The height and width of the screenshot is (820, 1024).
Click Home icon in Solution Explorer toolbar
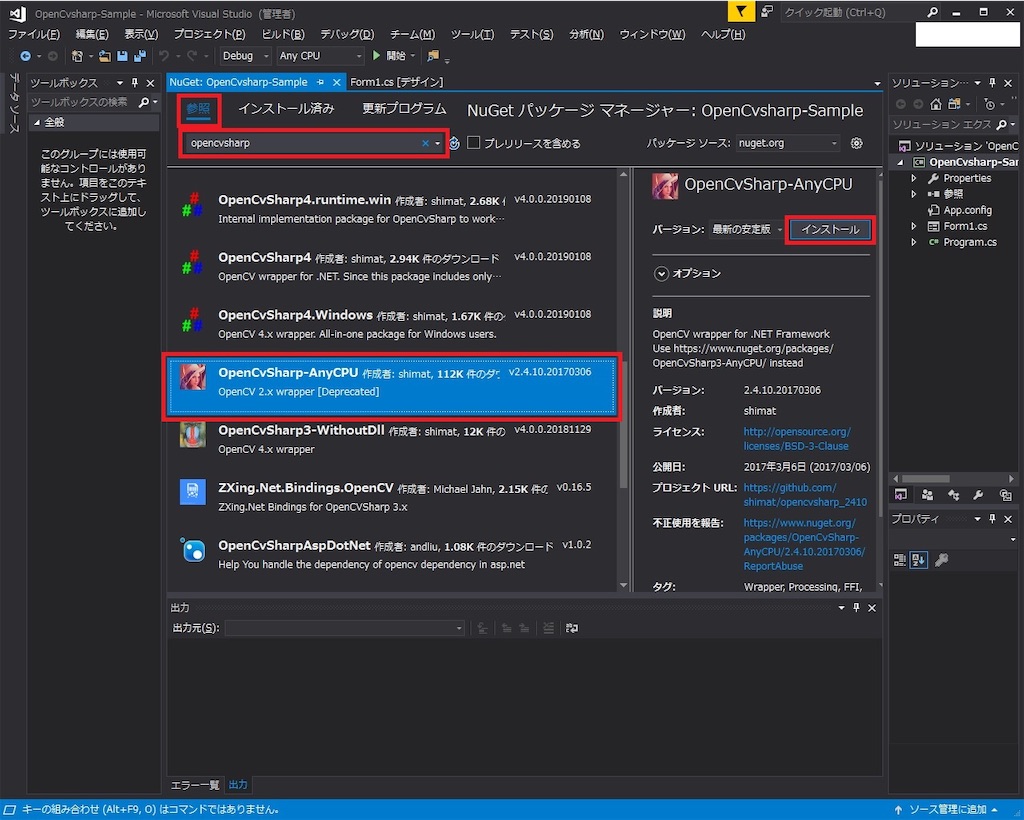point(936,104)
